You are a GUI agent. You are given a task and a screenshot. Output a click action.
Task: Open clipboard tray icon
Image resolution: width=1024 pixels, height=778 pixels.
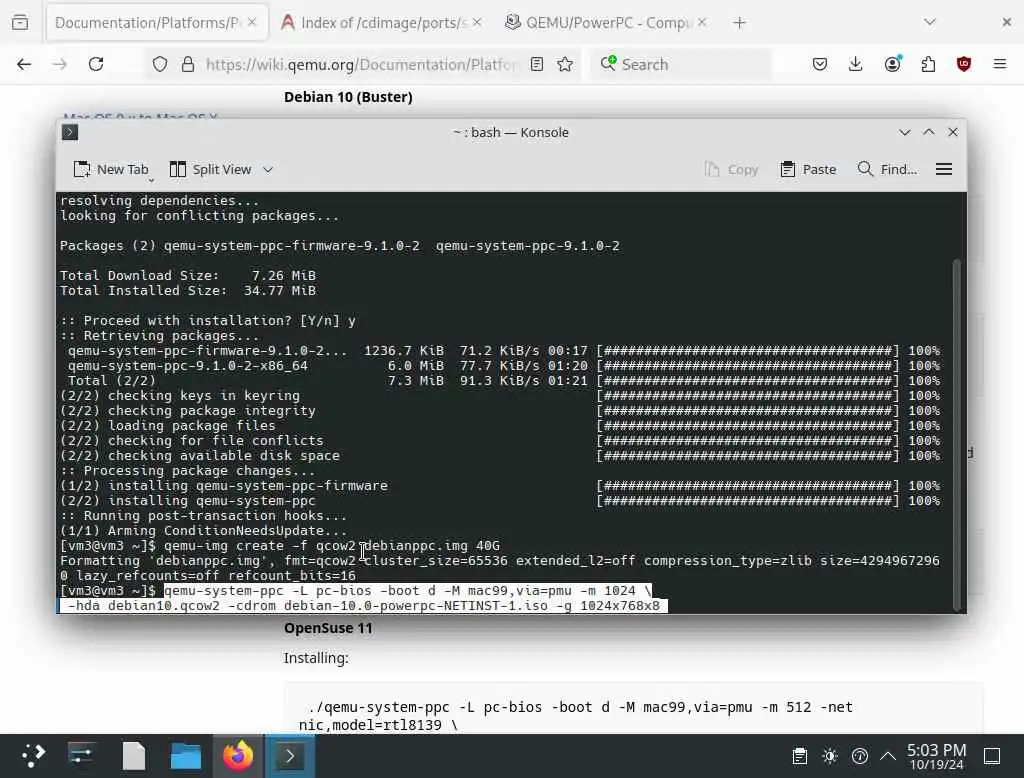click(799, 756)
